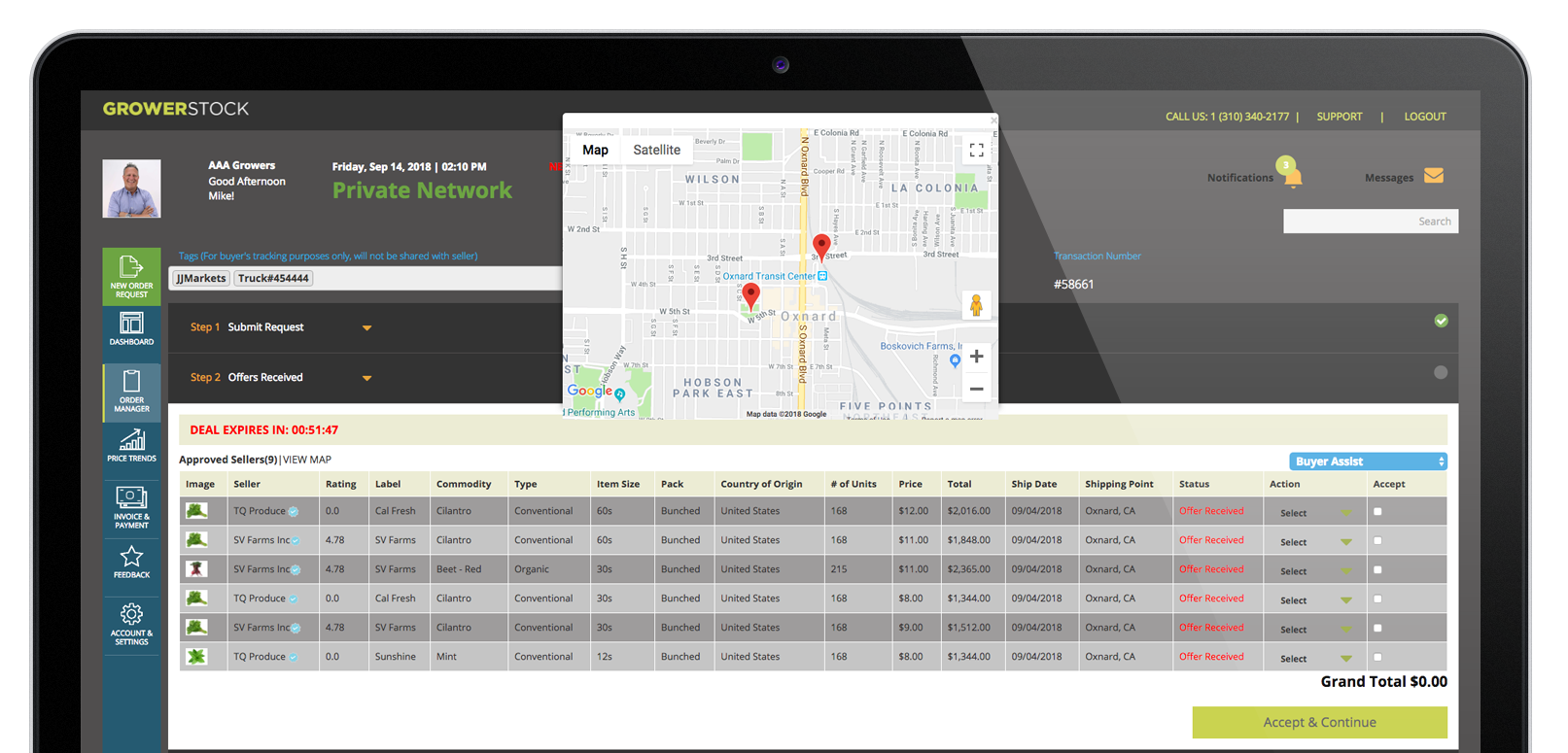Check Accept box for $1,848.00 row
The height and width of the screenshot is (753, 1568).
[1377, 540]
